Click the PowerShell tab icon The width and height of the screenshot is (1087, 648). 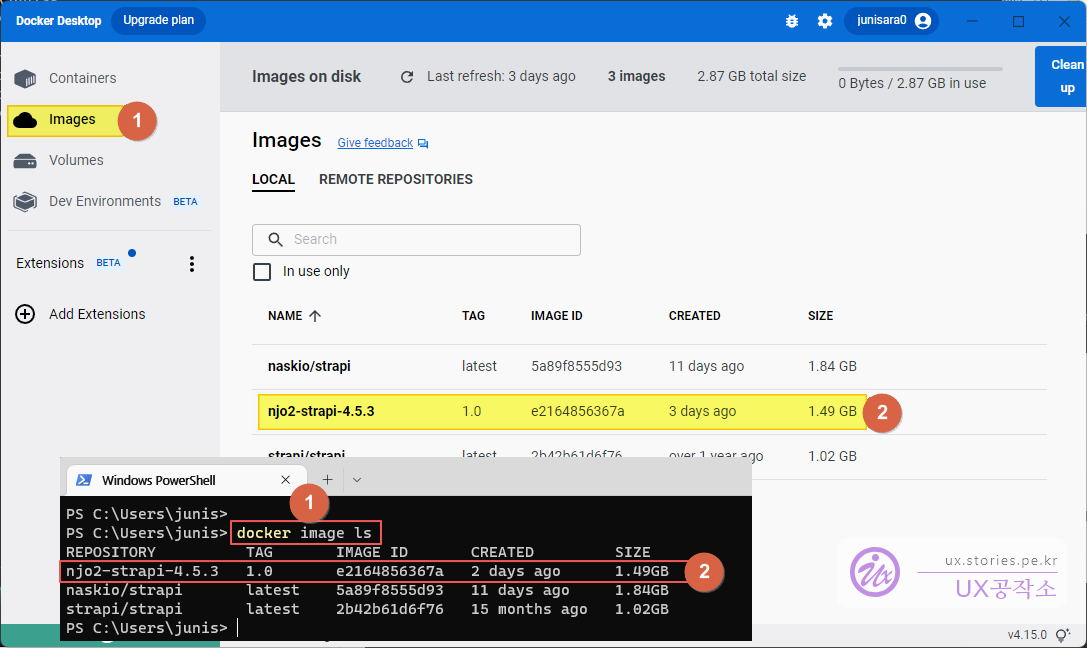point(84,480)
